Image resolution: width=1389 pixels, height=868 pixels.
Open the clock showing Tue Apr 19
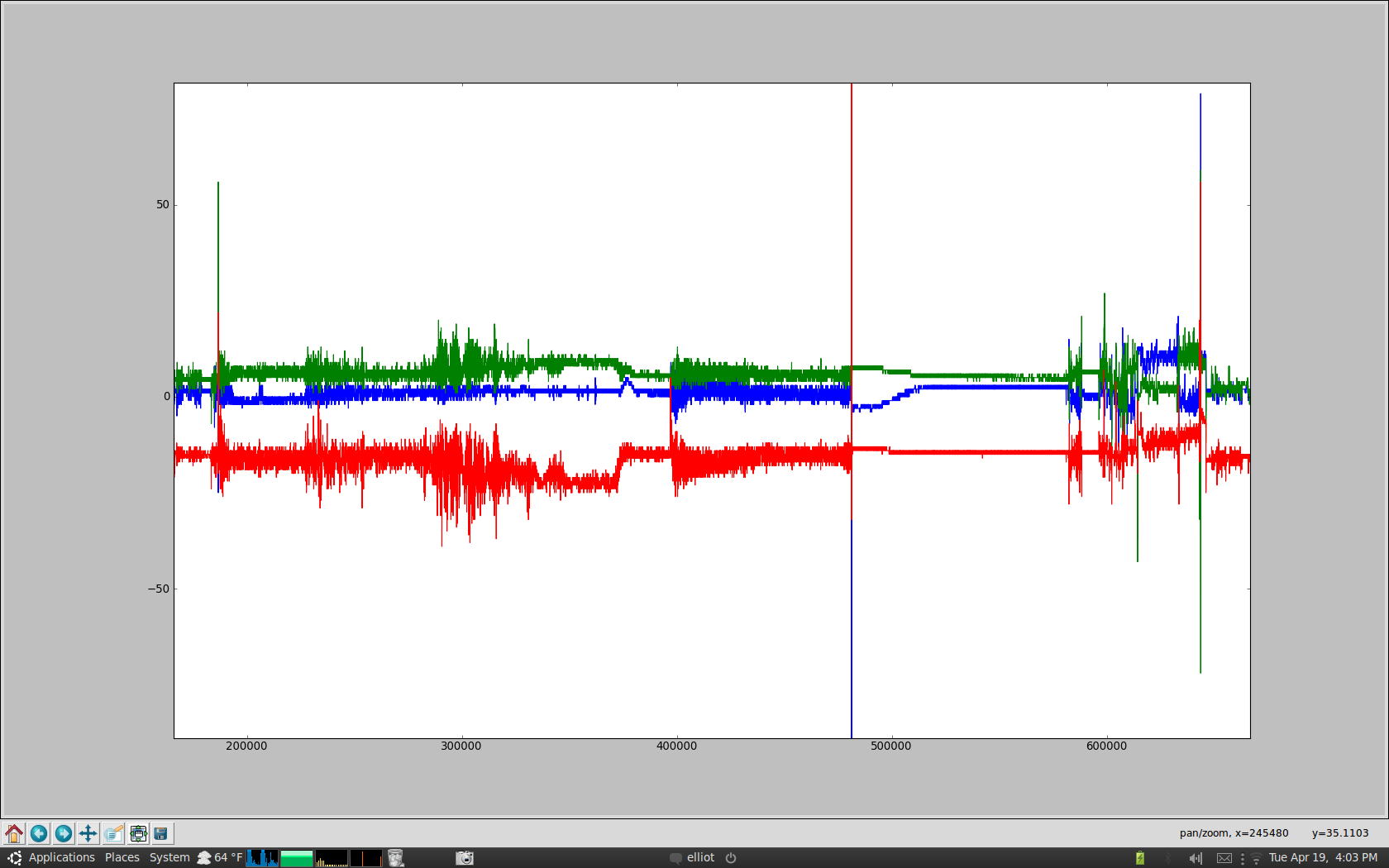pos(1315,857)
